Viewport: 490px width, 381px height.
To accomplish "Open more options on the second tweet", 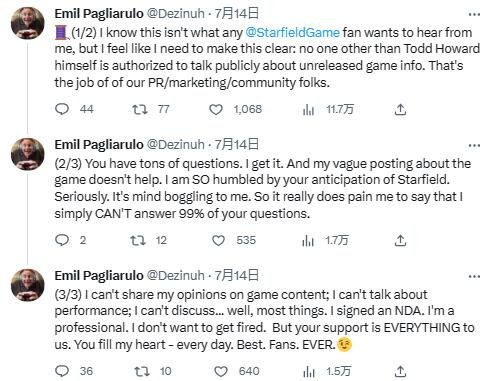I will [x=474, y=145].
